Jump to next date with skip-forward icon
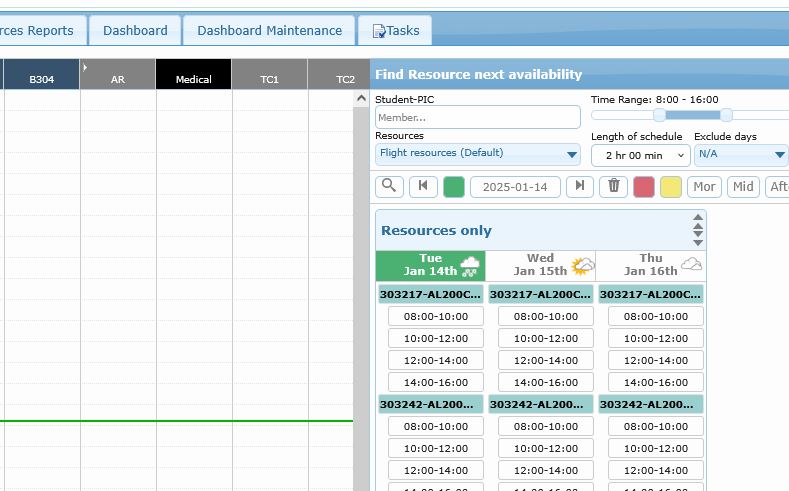 pos(579,186)
